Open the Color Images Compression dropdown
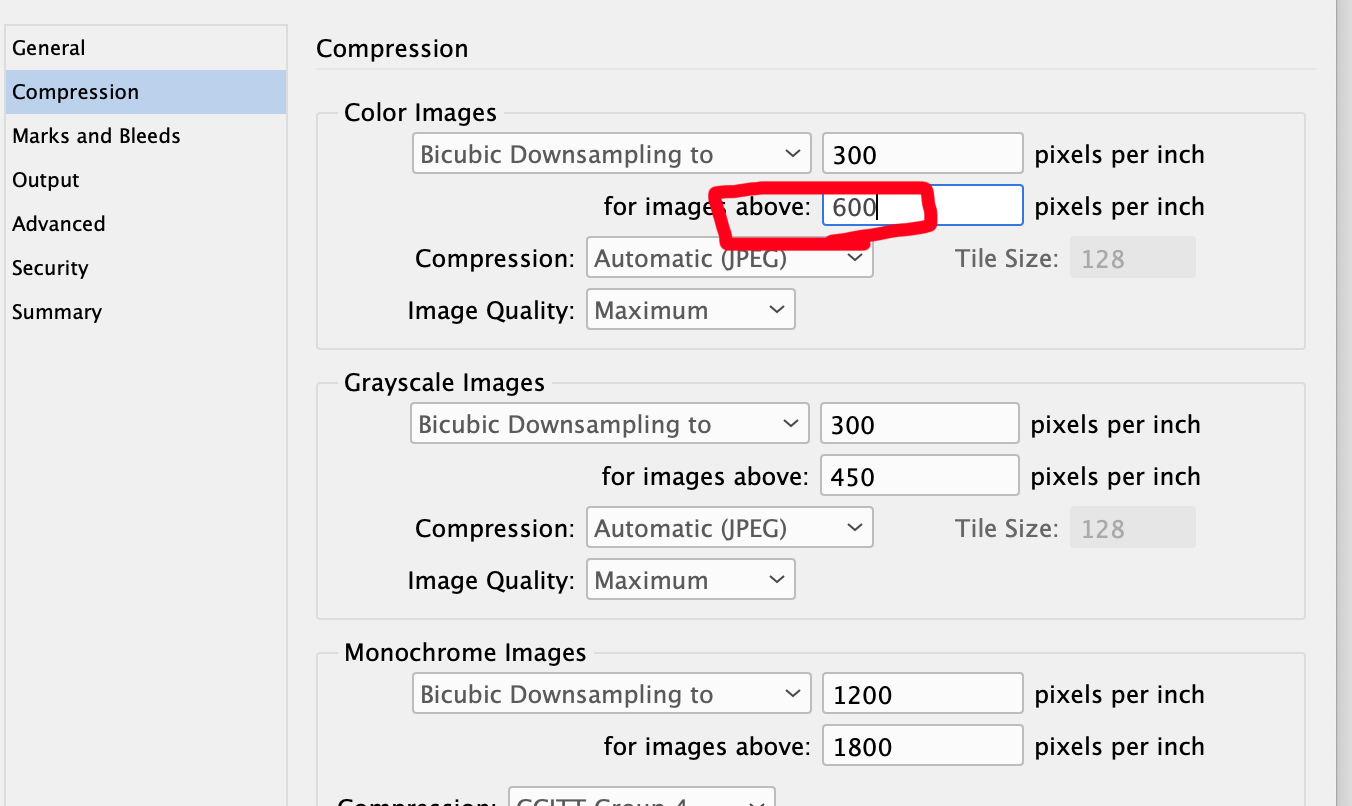The image size is (1352, 806). click(729, 258)
